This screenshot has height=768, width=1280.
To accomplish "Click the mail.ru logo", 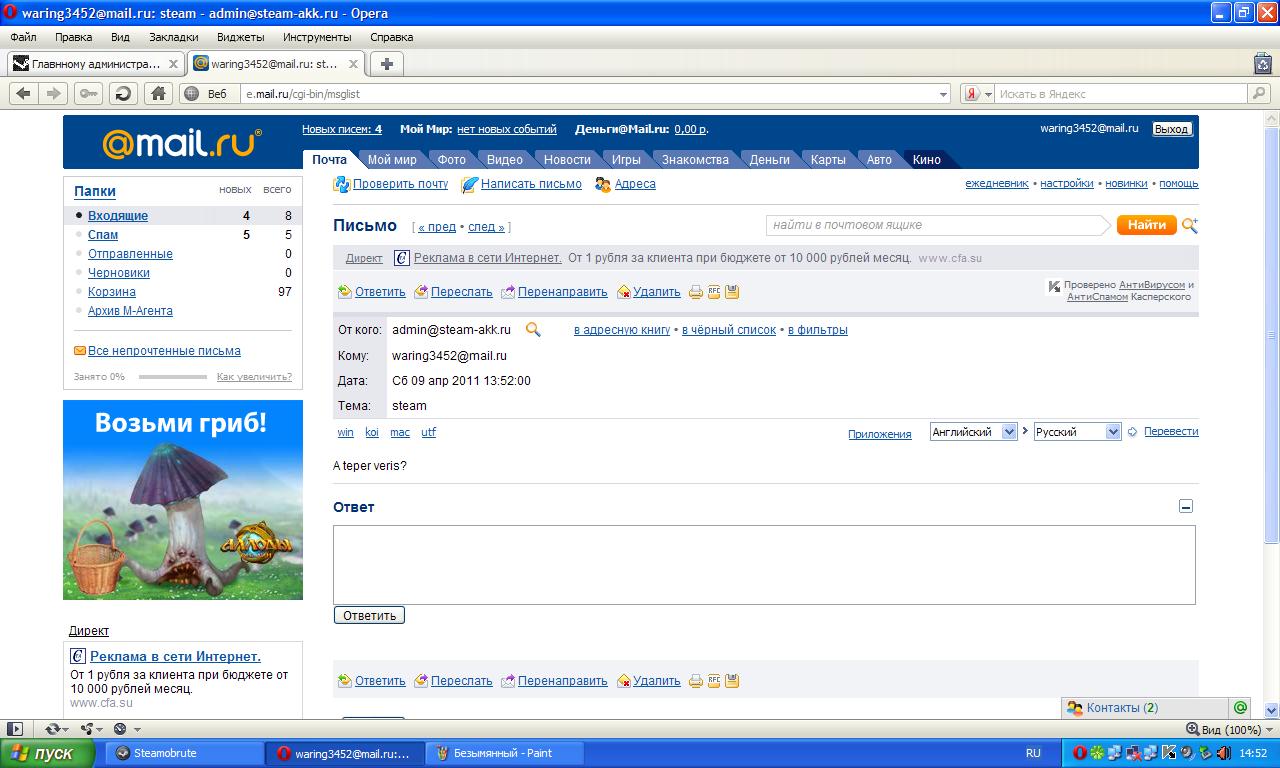I will click(x=182, y=143).
